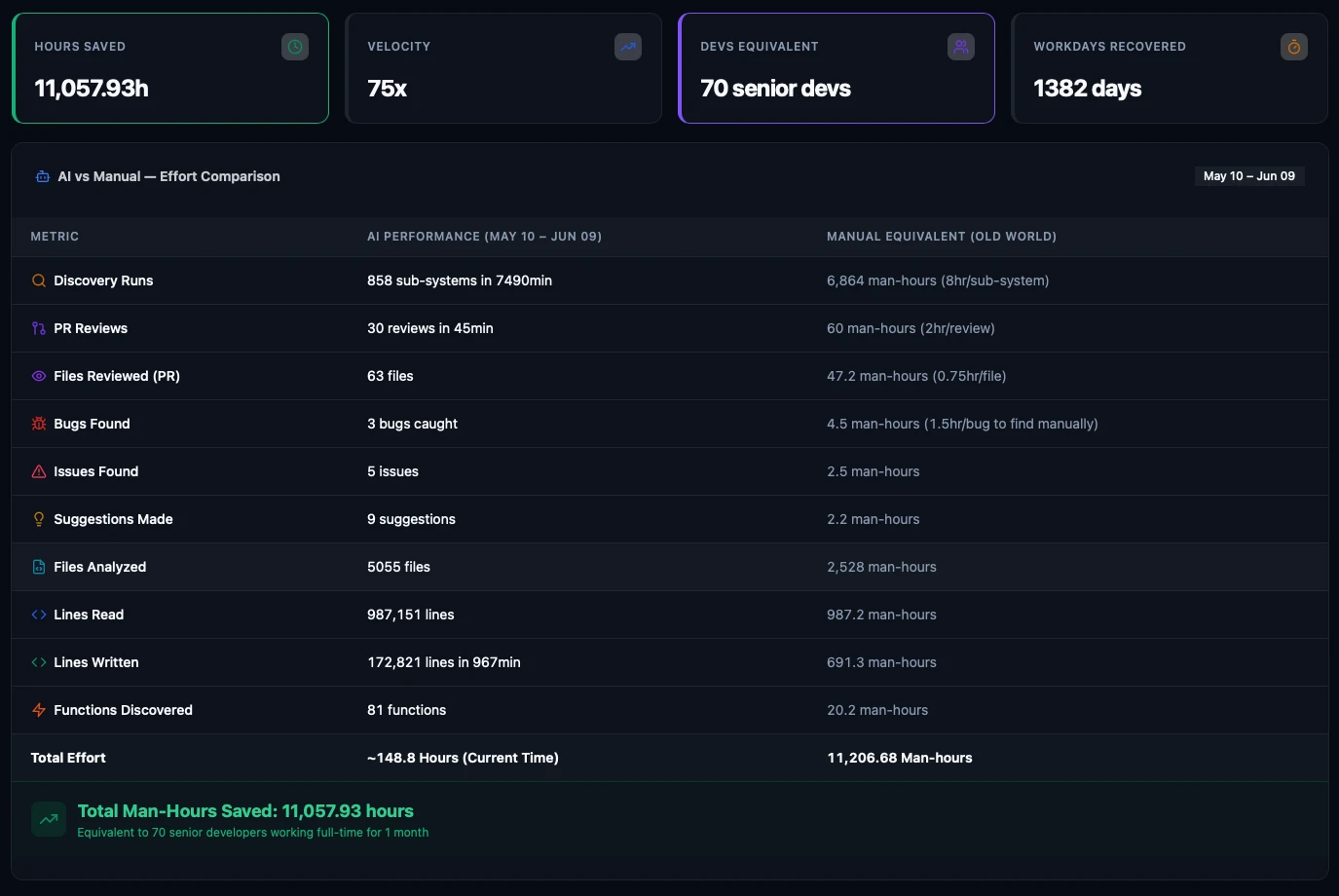The image size is (1339, 896).
Task: Click the robot icon beside AI vs Manual title
Action: 43,176
